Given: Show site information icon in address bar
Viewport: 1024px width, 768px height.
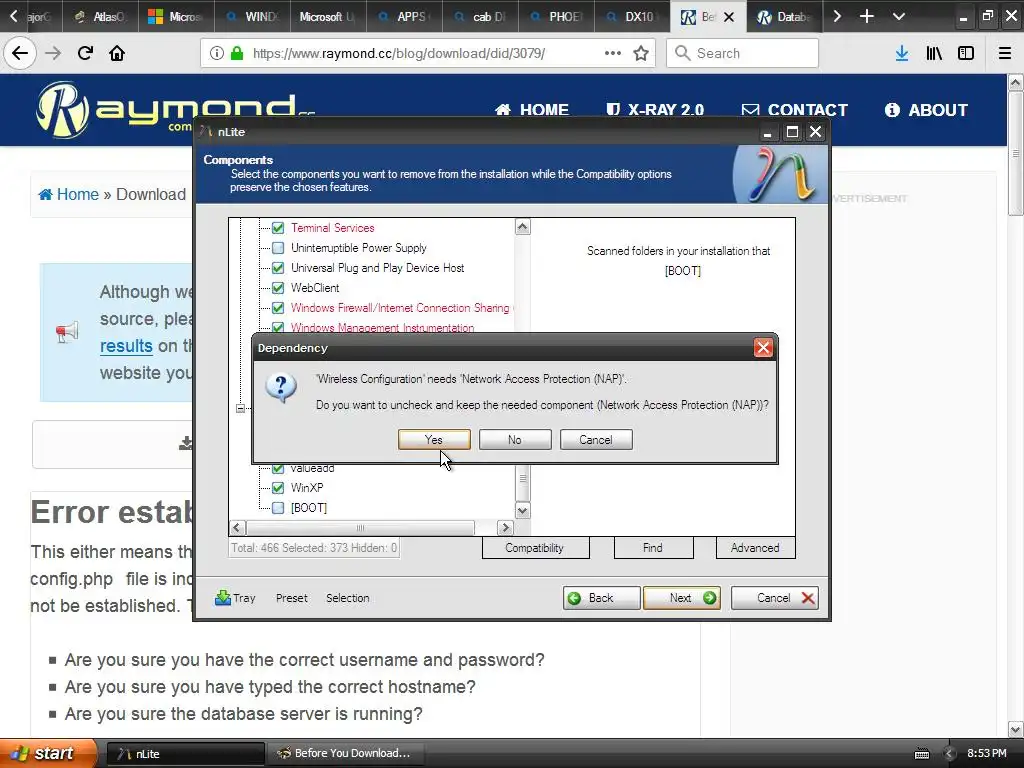Looking at the screenshot, I should 217,53.
